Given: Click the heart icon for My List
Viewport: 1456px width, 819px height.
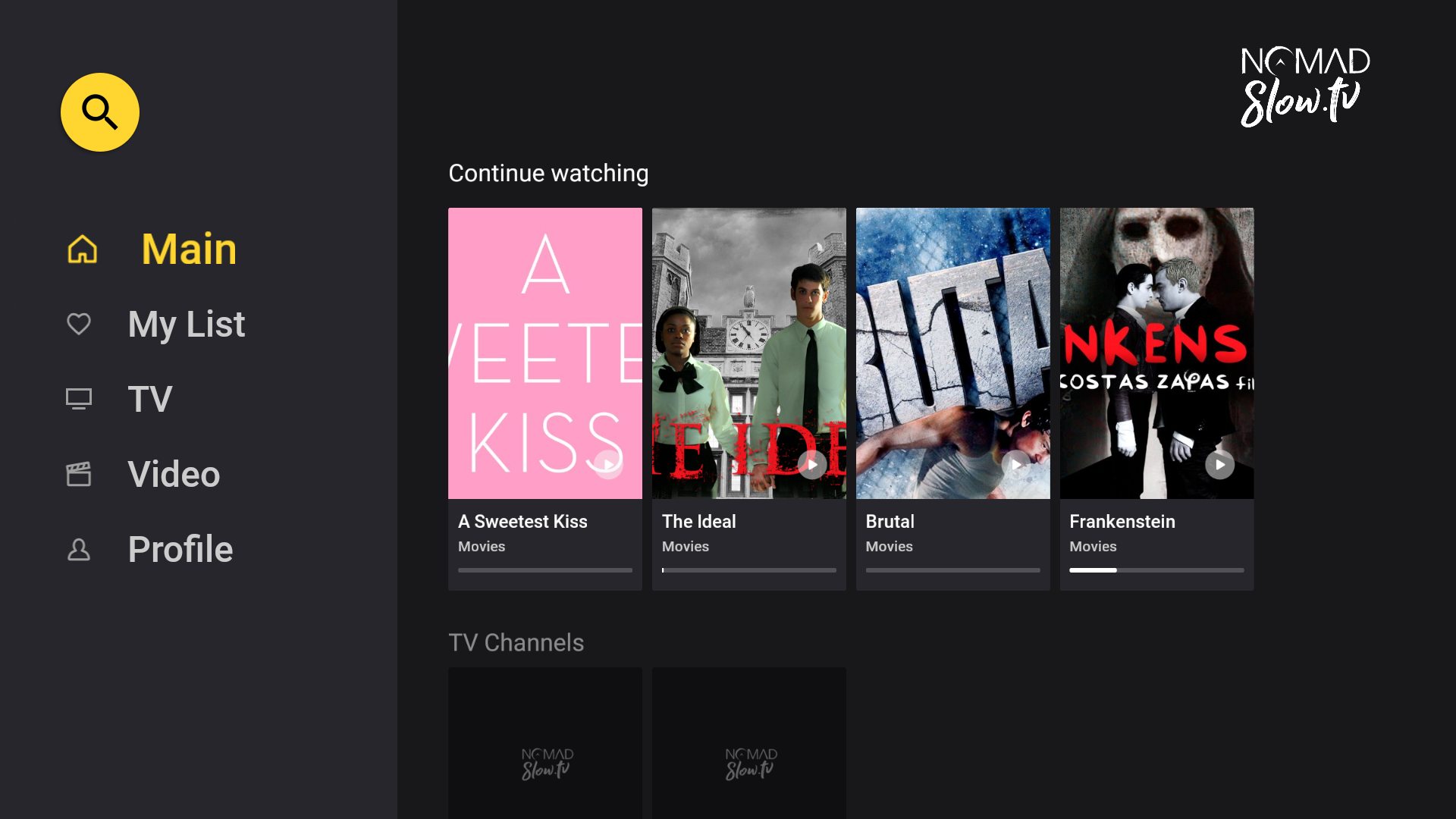Looking at the screenshot, I should pyautogui.click(x=79, y=324).
